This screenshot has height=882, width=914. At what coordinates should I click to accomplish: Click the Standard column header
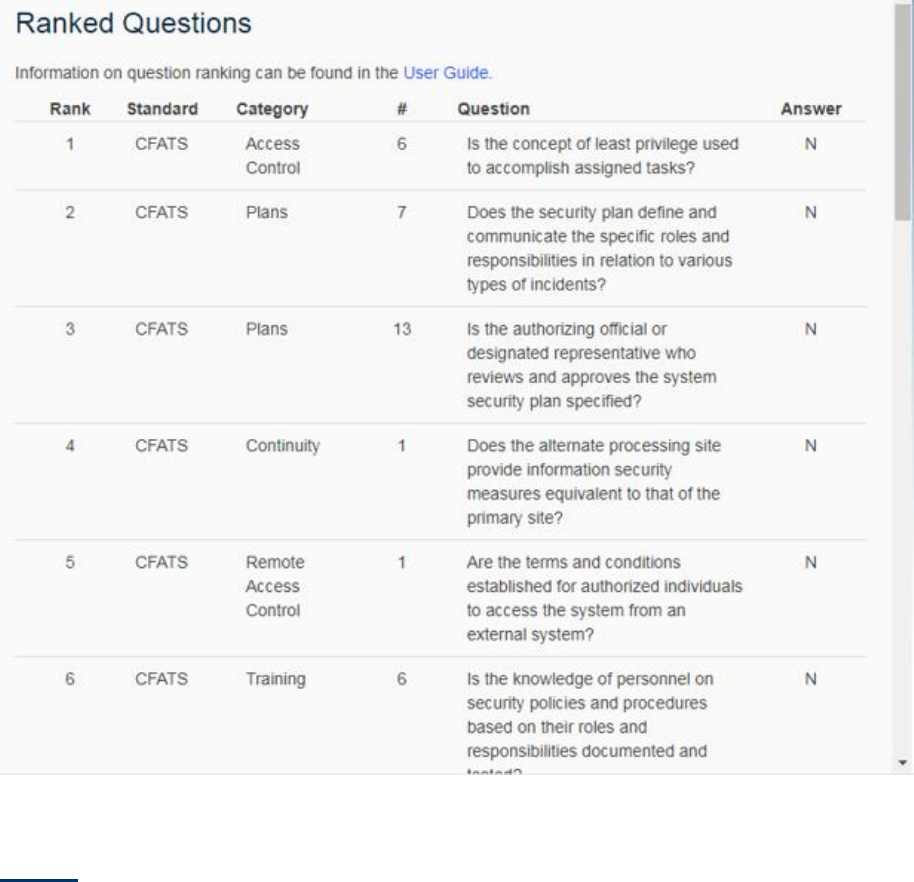162,109
